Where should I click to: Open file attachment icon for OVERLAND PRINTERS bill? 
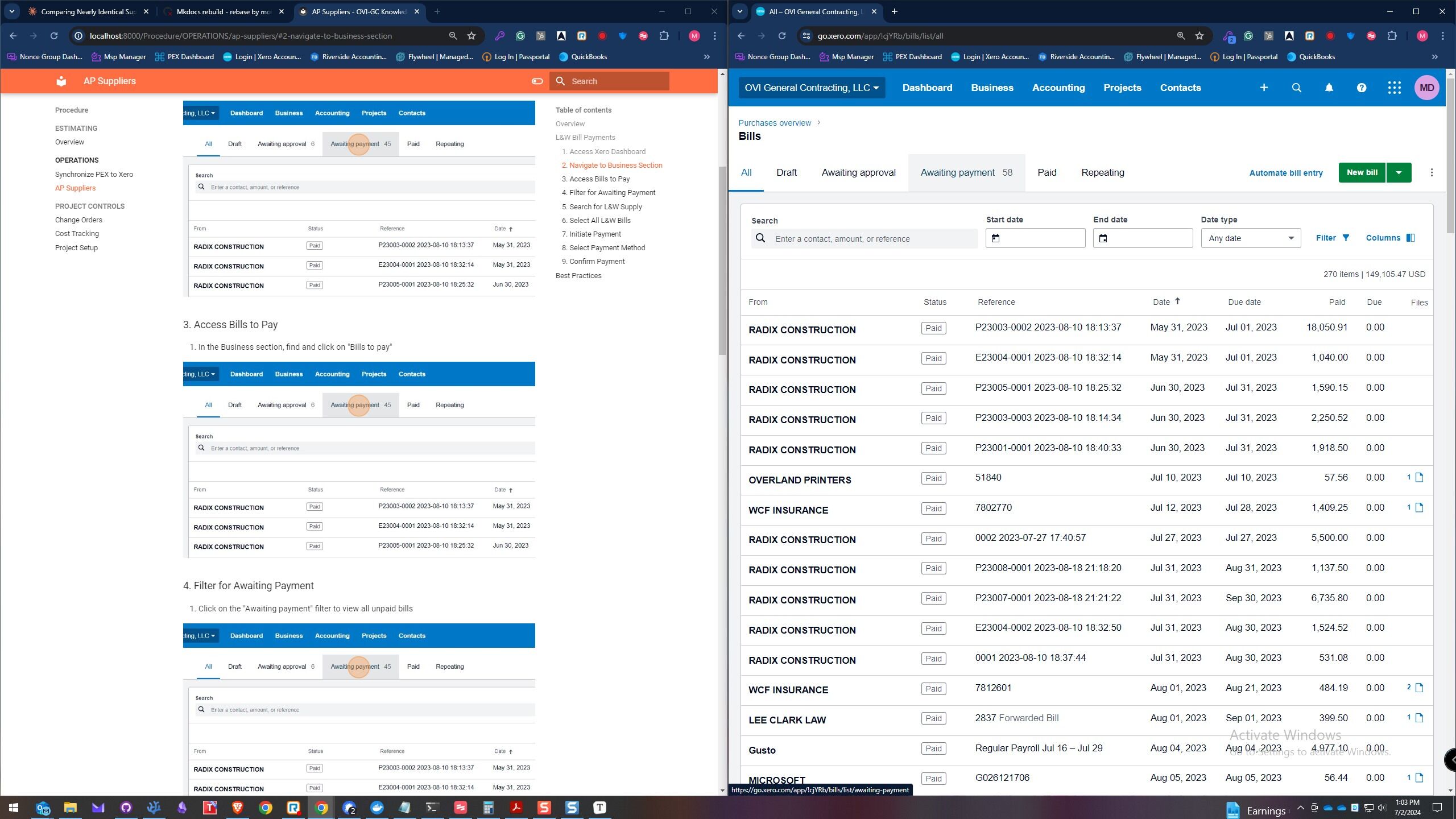point(1419,478)
